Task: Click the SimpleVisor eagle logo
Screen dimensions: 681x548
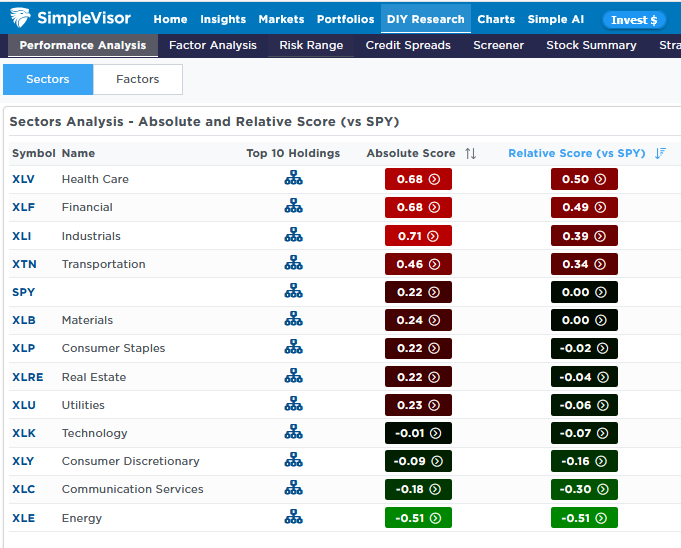Action: (x=20, y=18)
